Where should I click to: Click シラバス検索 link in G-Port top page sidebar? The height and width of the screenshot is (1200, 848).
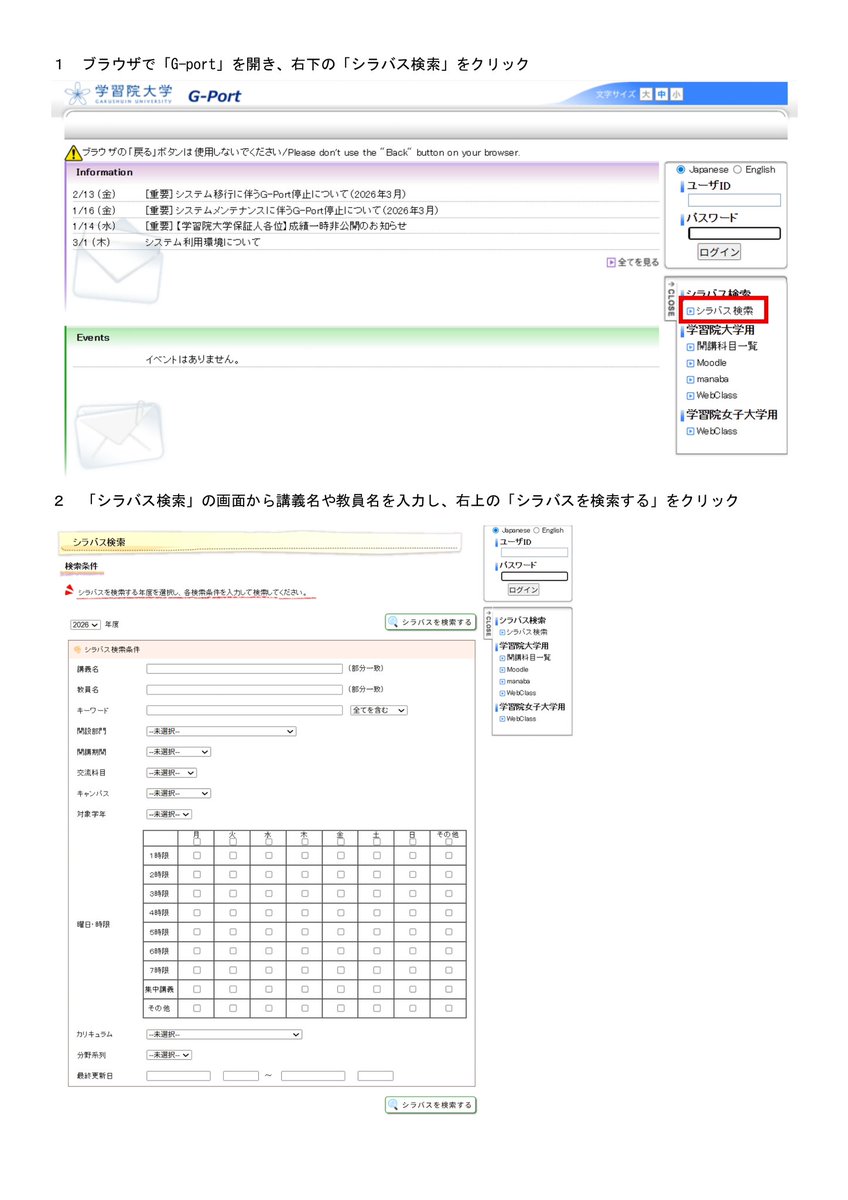point(725,312)
